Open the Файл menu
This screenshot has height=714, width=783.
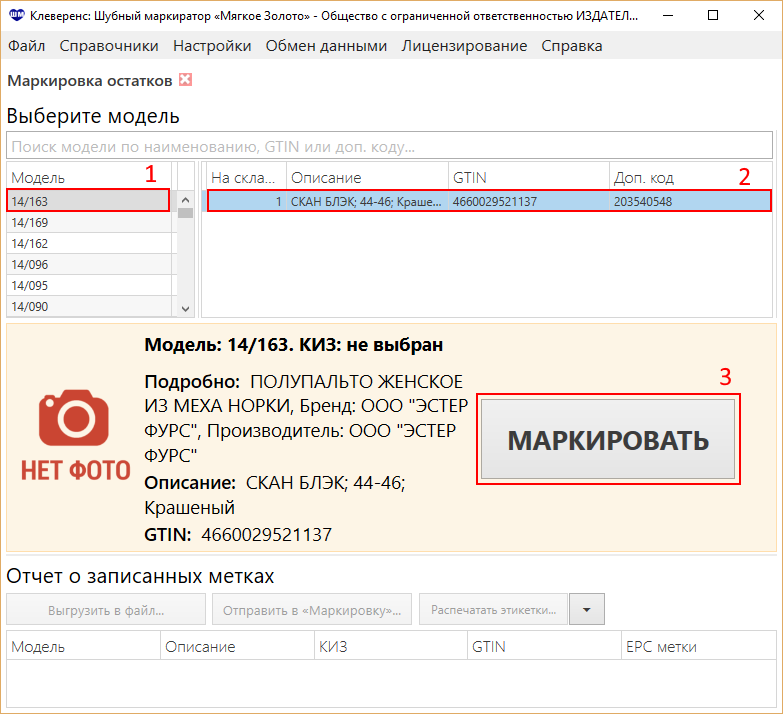click(x=26, y=46)
